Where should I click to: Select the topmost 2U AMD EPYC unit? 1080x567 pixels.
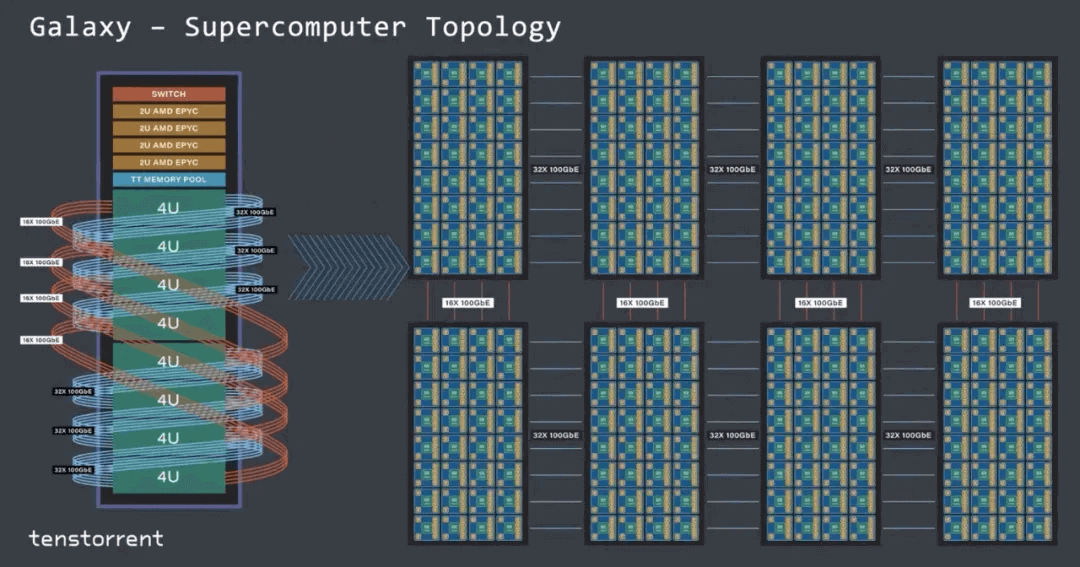click(x=168, y=111)
